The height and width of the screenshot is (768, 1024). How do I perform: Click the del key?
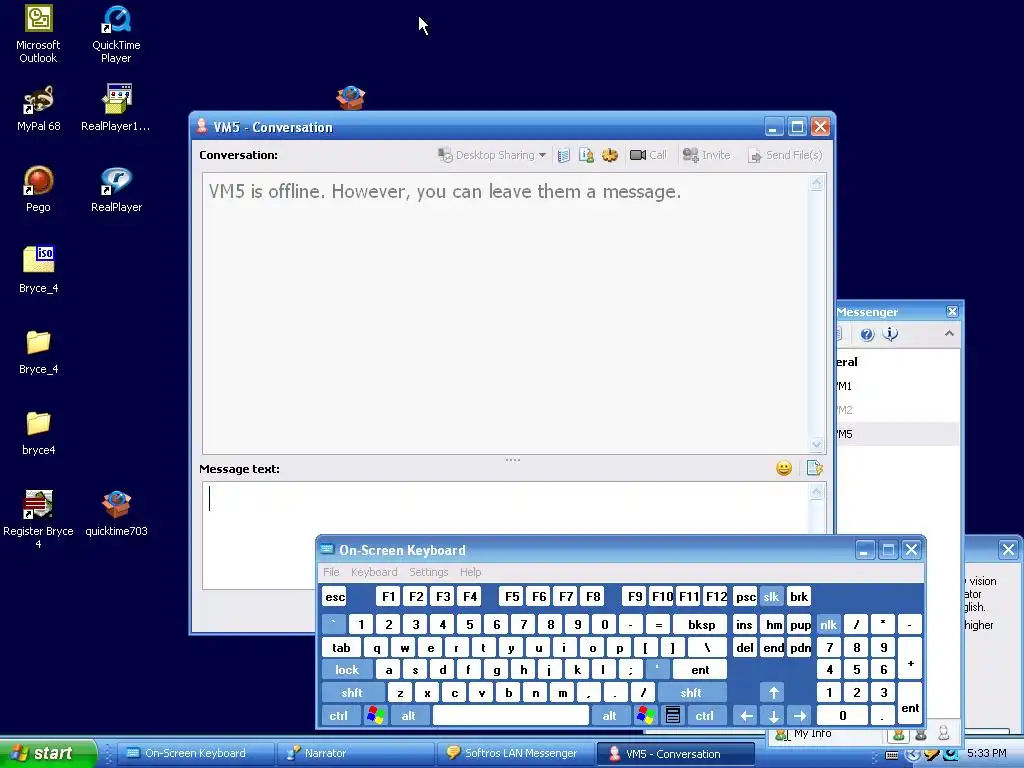[x=745, y=648]
